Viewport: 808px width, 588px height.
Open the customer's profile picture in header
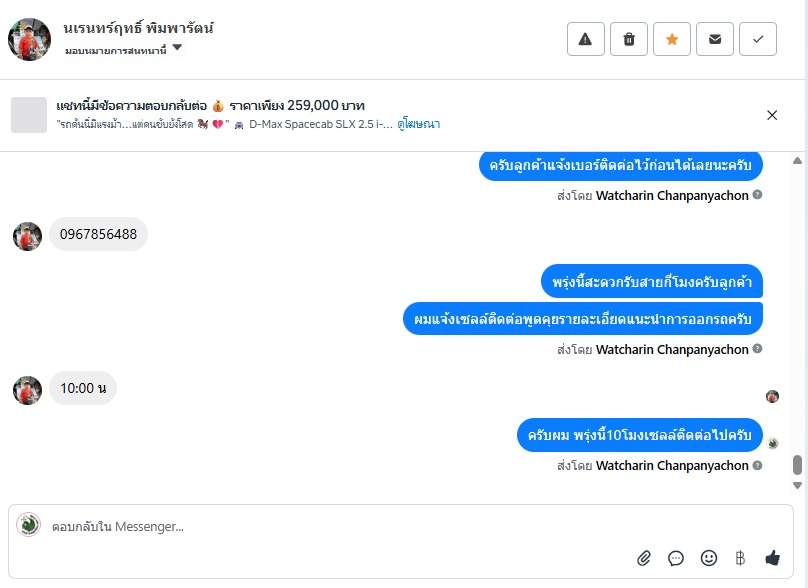coord(29,39)
